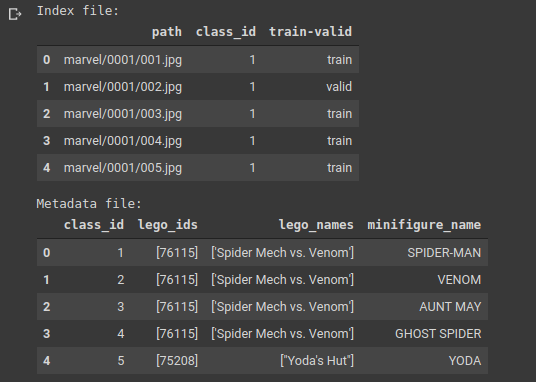Viewport: 536px width, 382px height.
Task: Select the marvel/0001/005.jpg path cell
Action: pos(123,168)
